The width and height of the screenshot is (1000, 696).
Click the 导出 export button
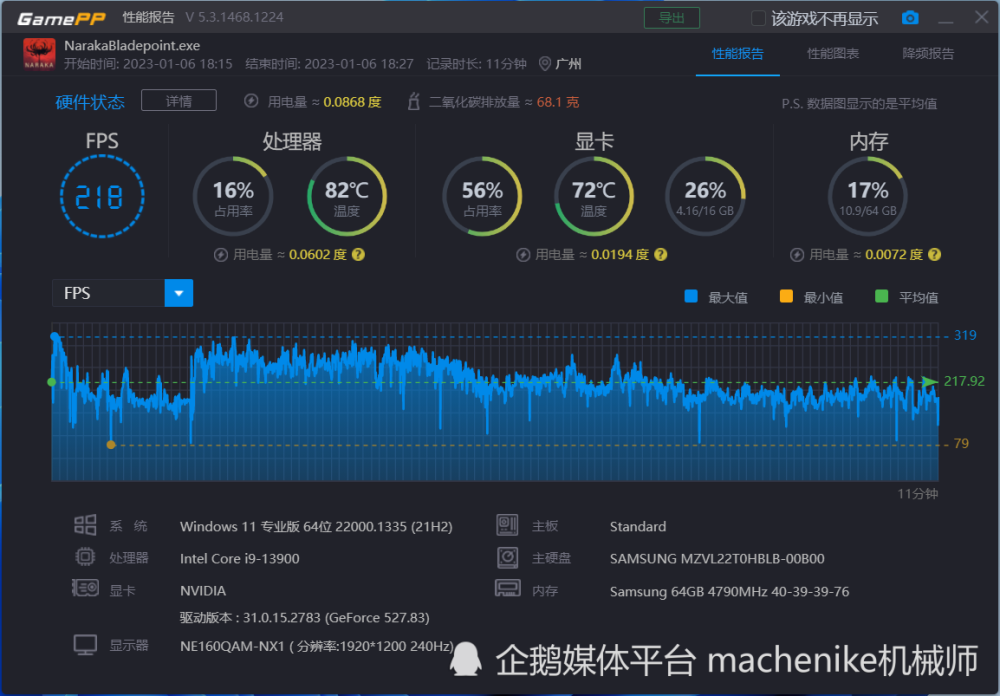click(672, 18)
